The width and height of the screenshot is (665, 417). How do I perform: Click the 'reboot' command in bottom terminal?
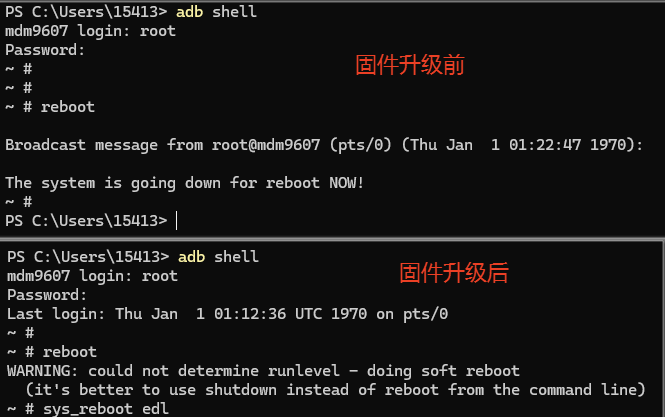pyautogui.click(x=70, y=352)
